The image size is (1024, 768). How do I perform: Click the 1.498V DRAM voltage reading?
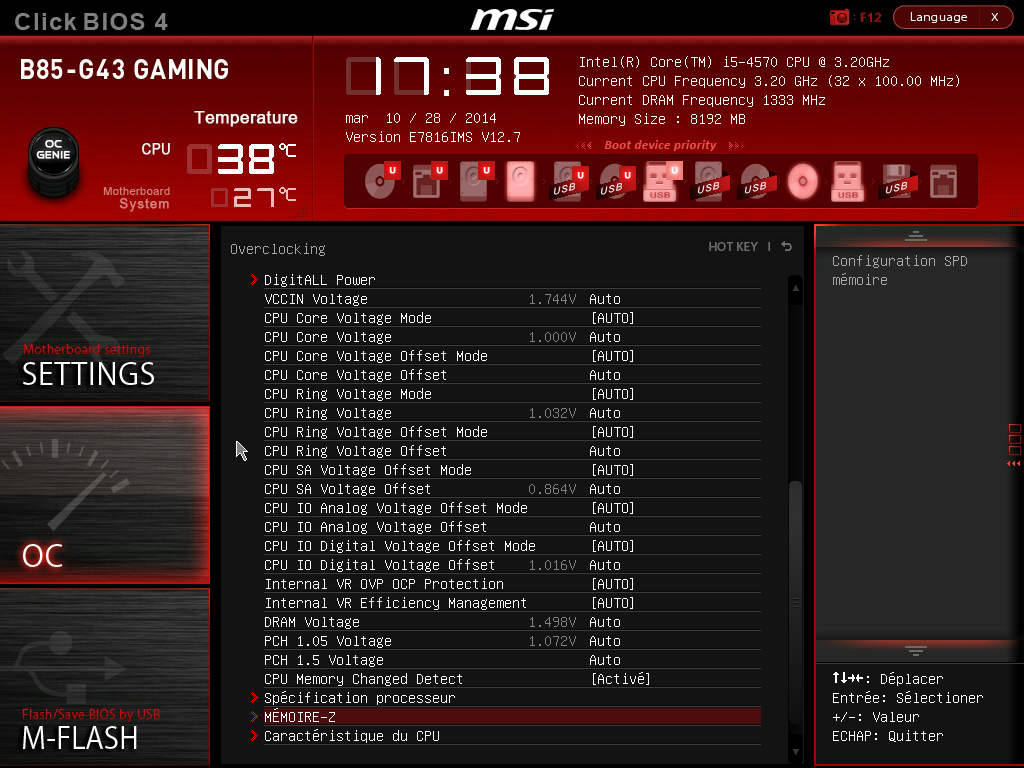[x=552, y=622]
